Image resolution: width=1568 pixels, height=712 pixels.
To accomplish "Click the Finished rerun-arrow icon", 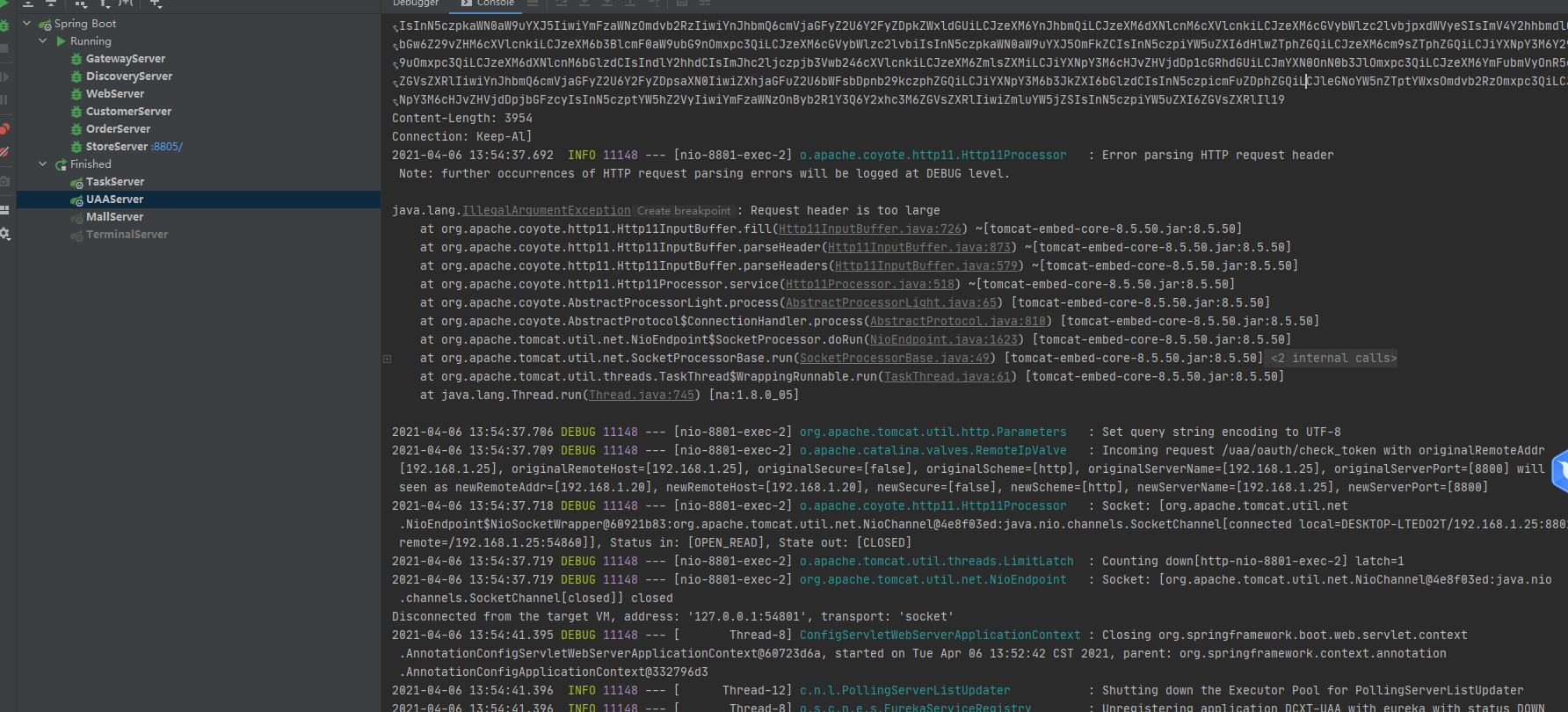I will click(x=61, y=164).
